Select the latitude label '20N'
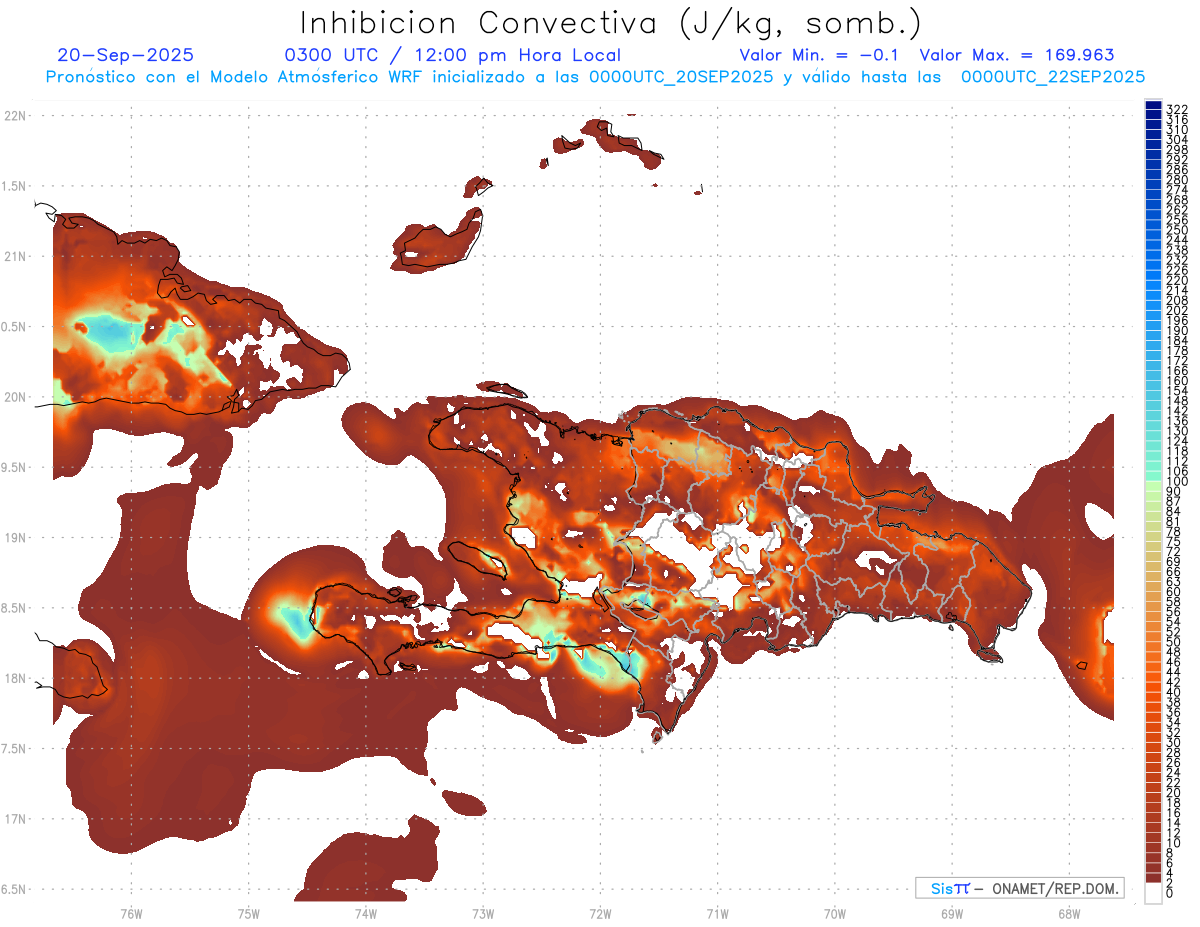This screenshot has width=1200, height=927. pos(15,397)
